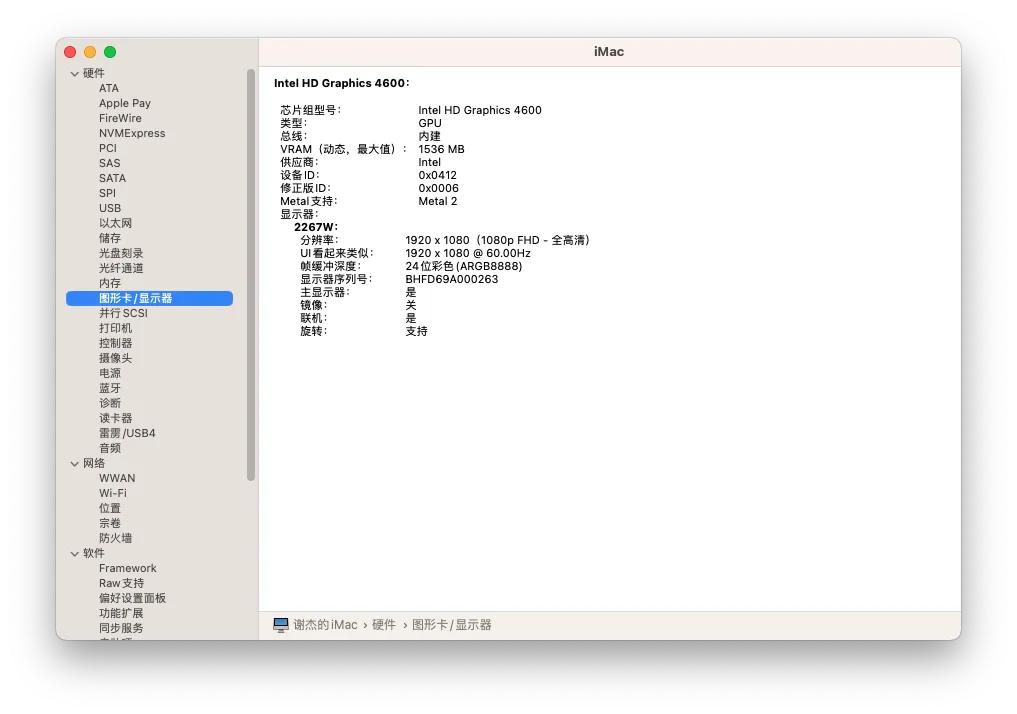Open Framework under the 软件 section
The width and height of the screenshot is (1017, 714).
click(128, 567)
